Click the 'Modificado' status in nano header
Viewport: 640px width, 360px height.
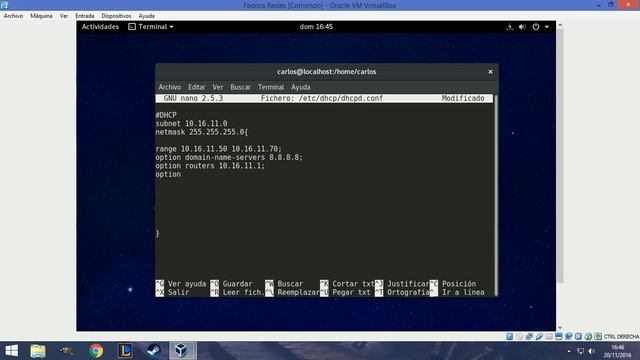pos(463,98)
